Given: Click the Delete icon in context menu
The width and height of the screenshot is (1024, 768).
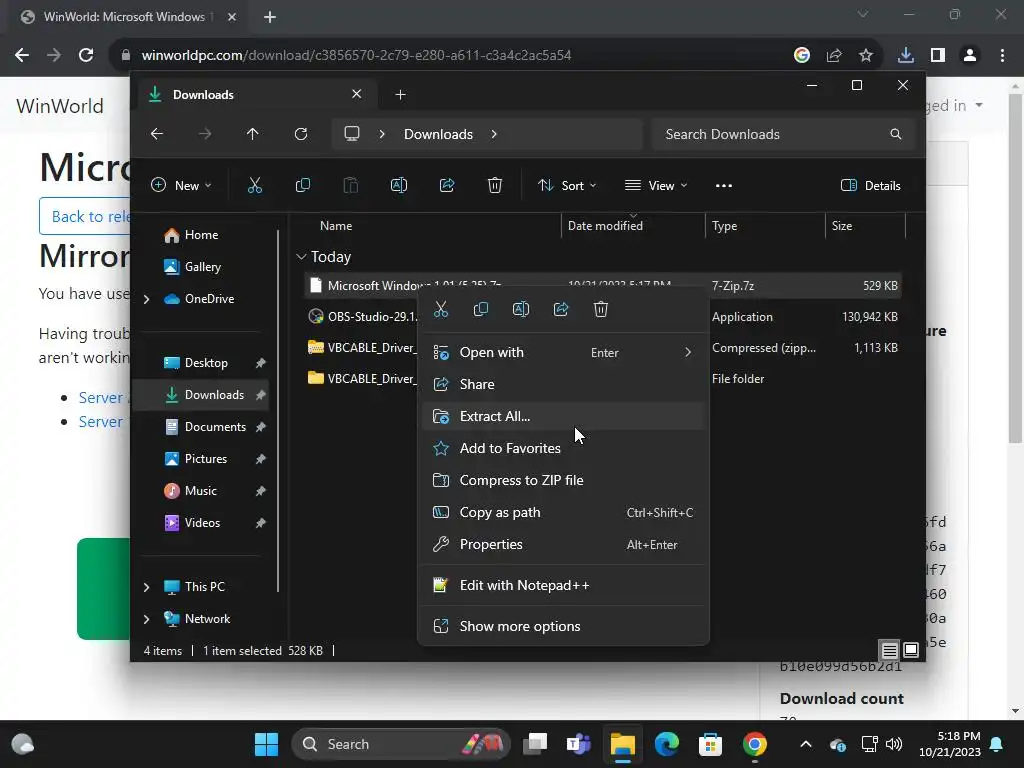Looking at the screenshot, I should click(601, 309).
